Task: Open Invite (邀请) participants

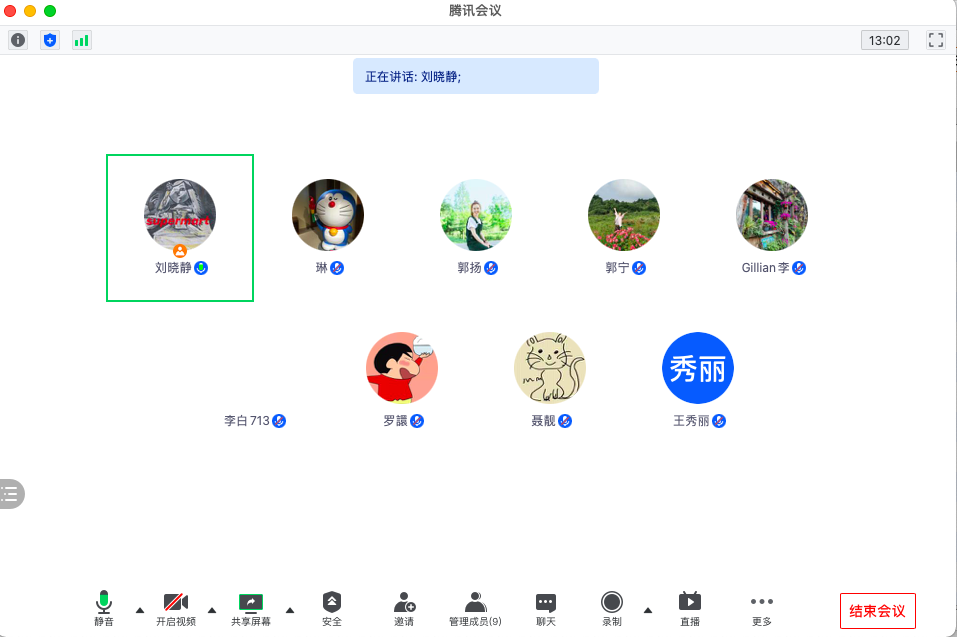Action: (404, 608)
